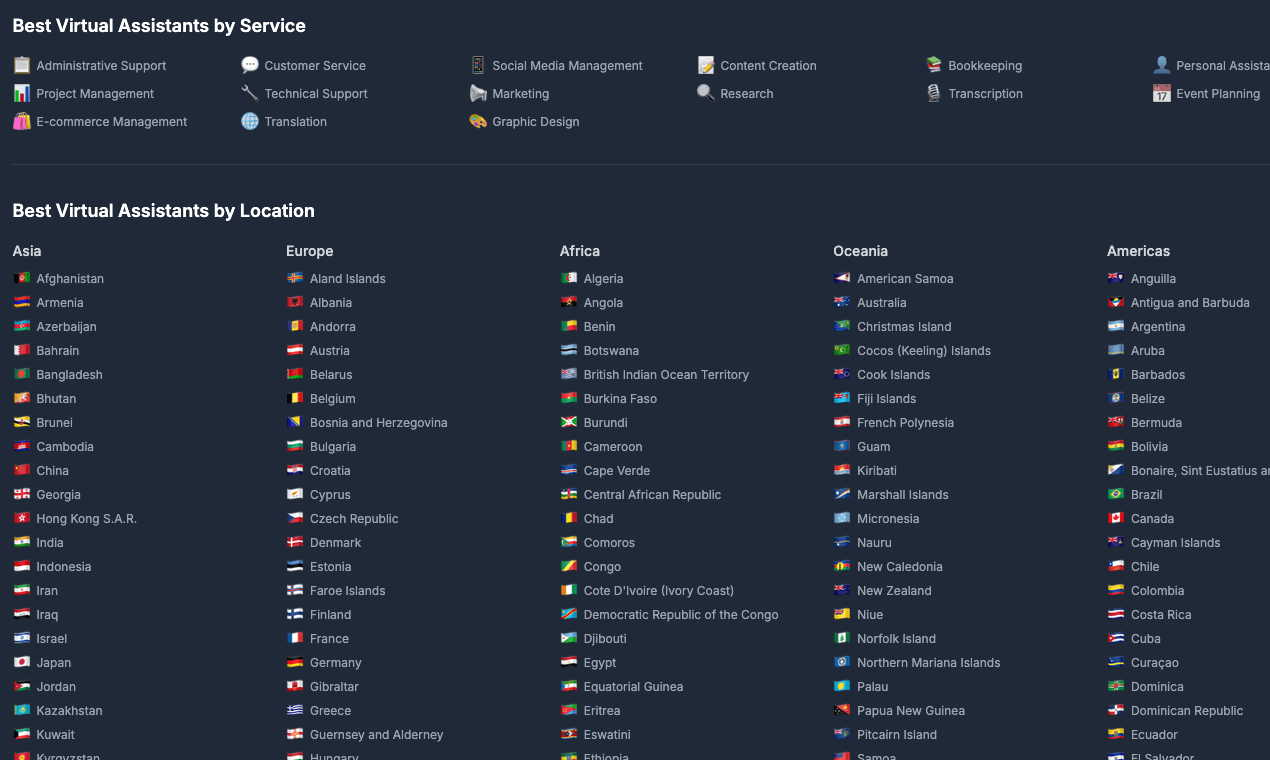Click the magnifying glass icon beside Research
The image size is (1270, 760).
point(706,93)
